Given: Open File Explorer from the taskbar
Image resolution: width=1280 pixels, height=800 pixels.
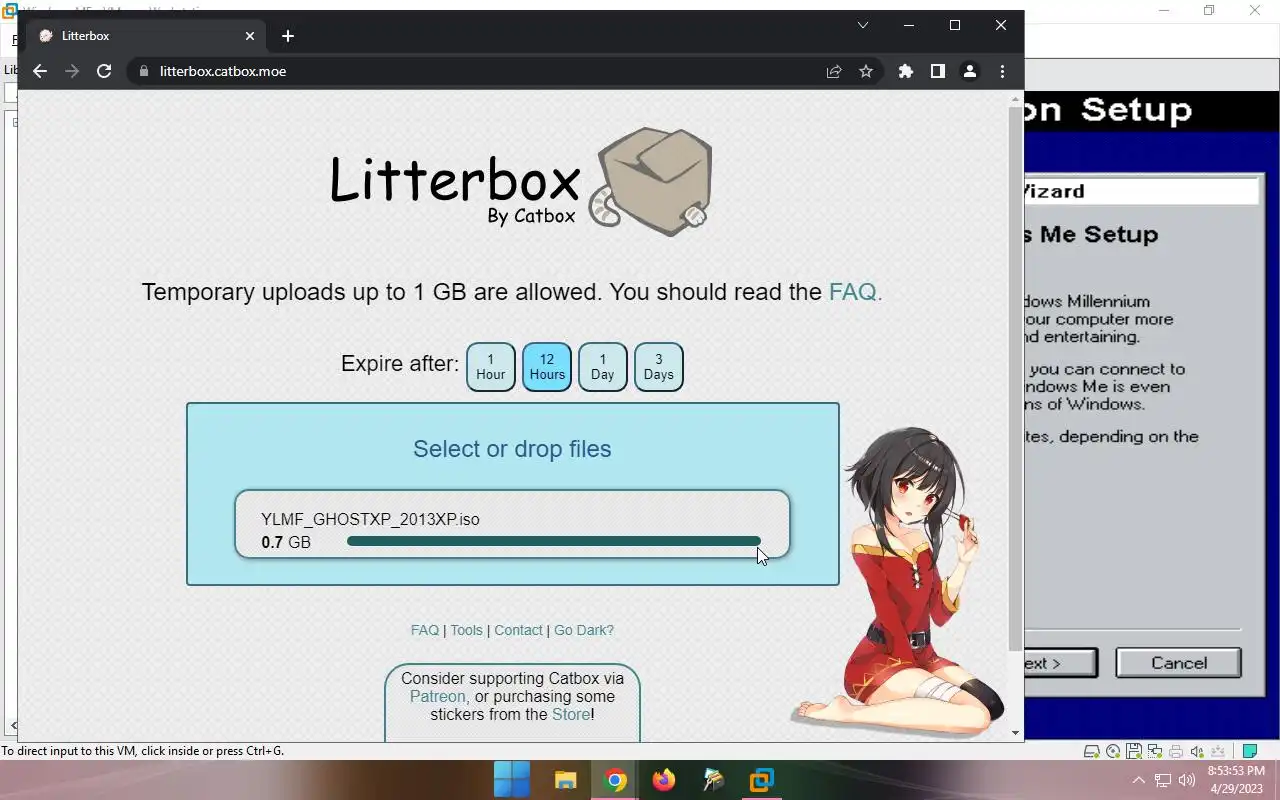Looking at the screenshot, I should pos(566,780).
